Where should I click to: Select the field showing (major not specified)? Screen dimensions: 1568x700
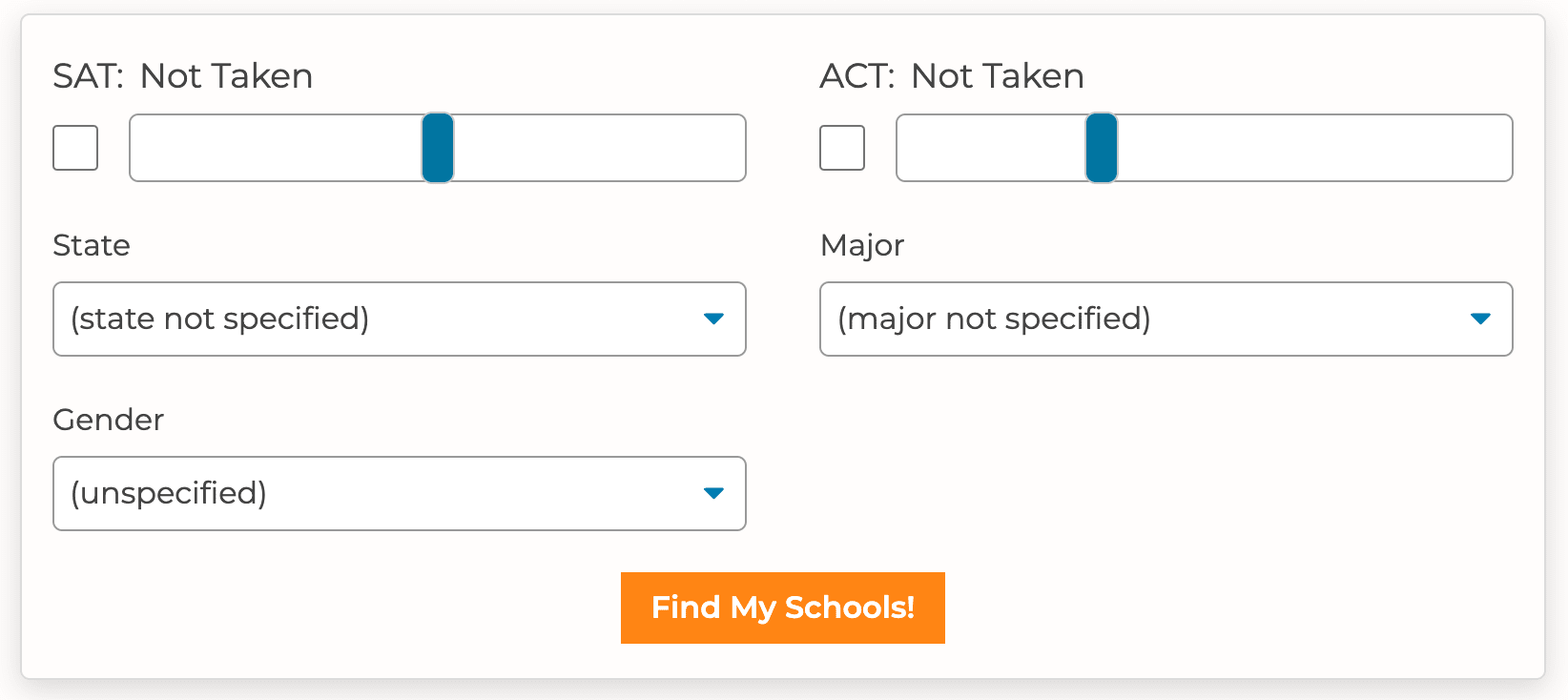(1166, 319)
